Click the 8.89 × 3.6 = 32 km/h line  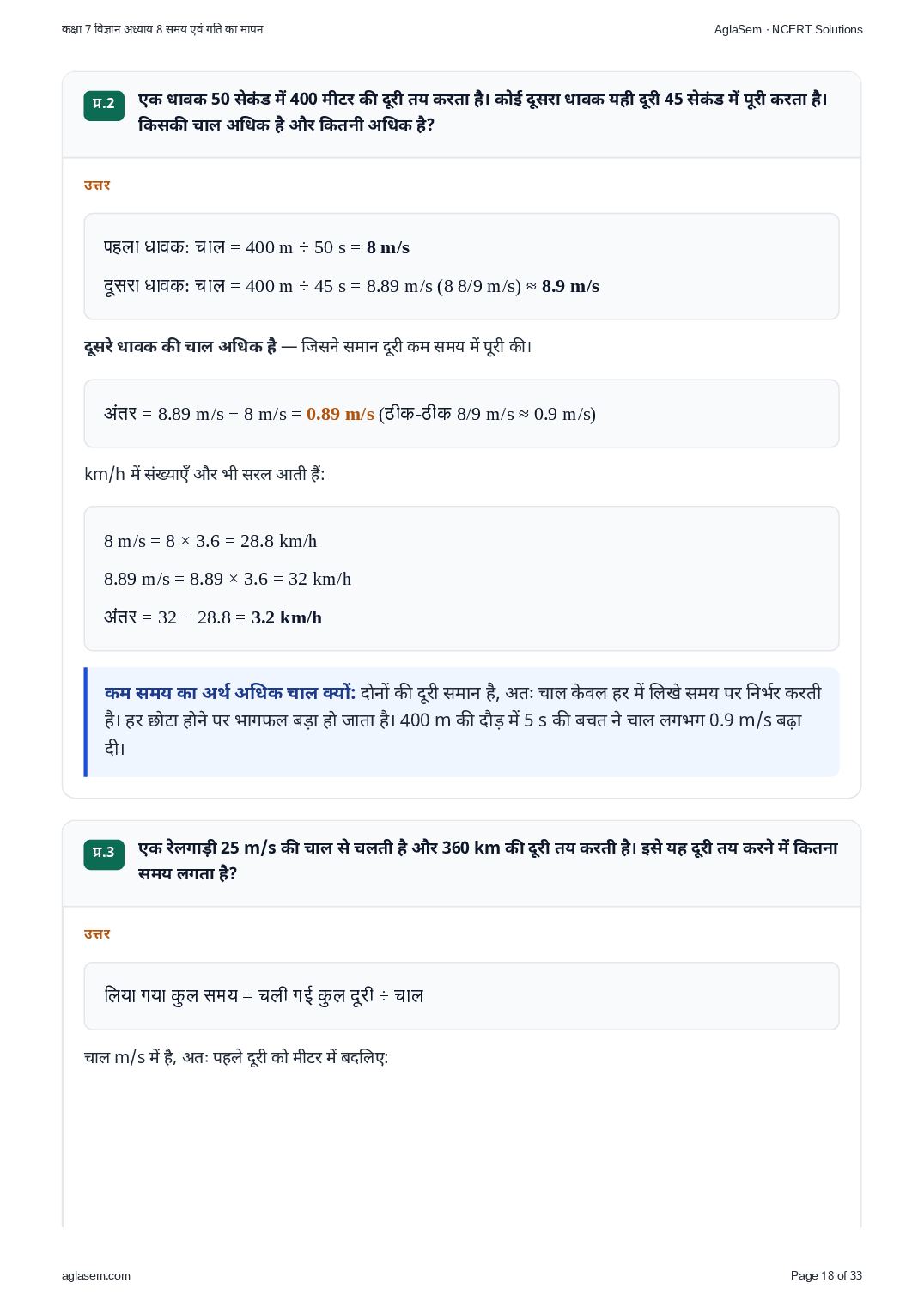point(228,579)
